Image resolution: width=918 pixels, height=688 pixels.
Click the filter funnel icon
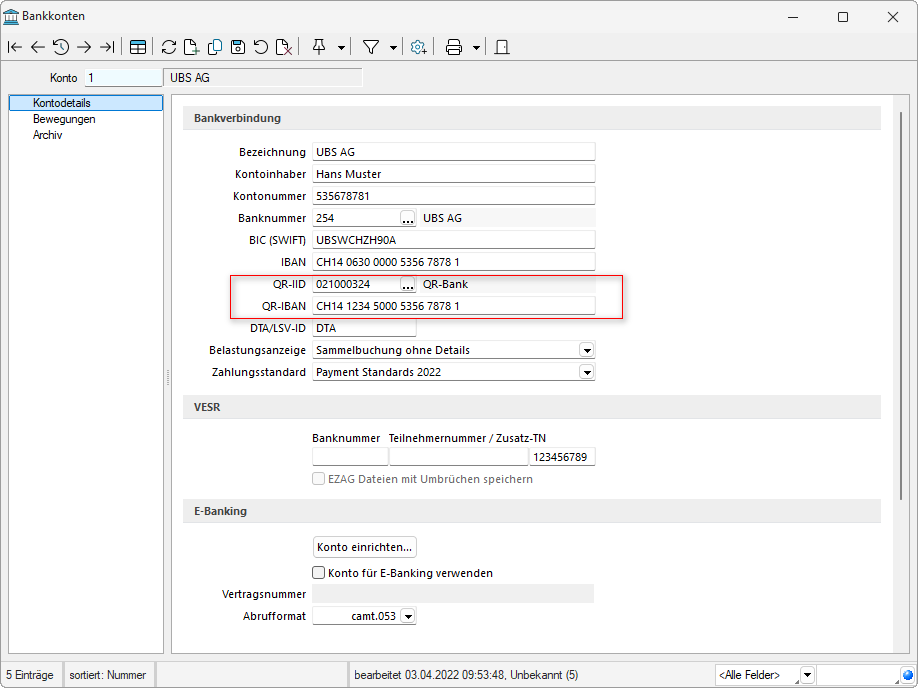pos(371,47)
